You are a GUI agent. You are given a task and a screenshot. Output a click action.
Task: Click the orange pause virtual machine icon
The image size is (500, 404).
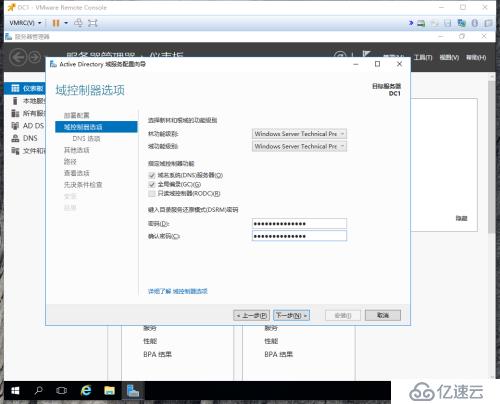(x=56, y=23)
